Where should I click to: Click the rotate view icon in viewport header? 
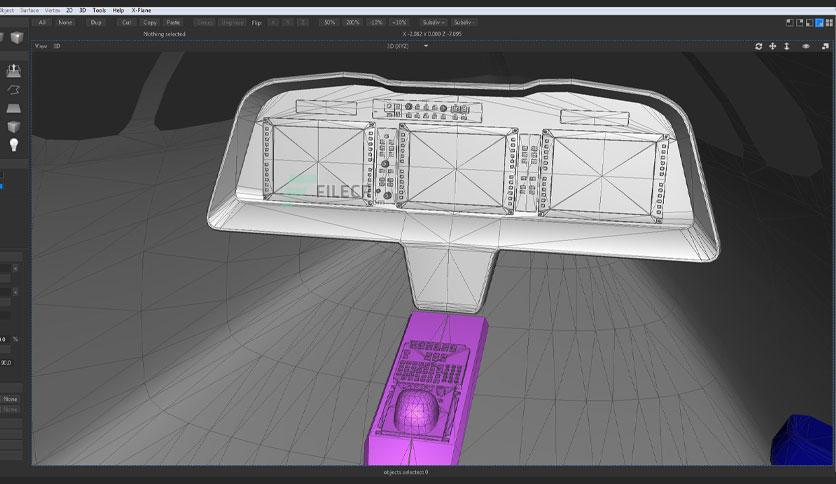(x=758, y=46)
